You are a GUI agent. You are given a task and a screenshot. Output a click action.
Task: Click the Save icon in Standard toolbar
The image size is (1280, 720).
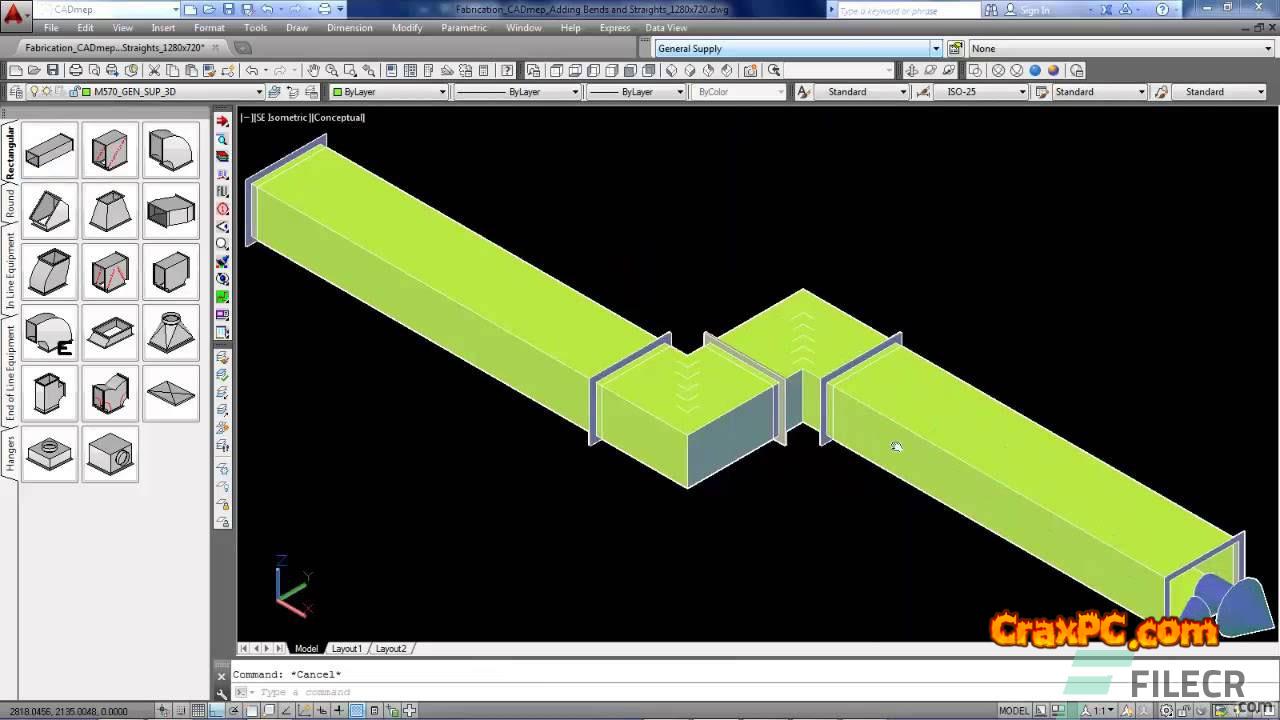click(52, 70)
